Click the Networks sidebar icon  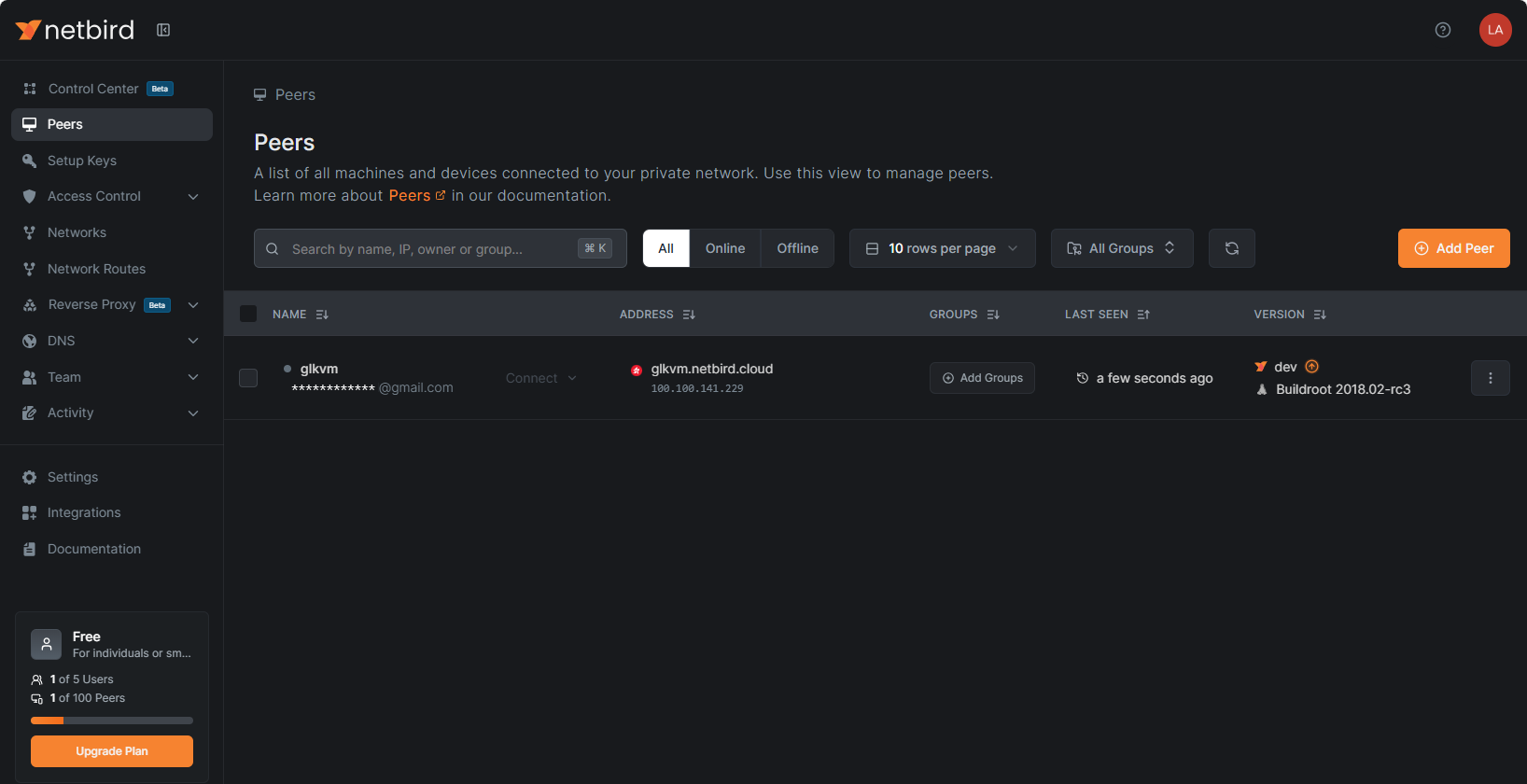coord(30,232)
